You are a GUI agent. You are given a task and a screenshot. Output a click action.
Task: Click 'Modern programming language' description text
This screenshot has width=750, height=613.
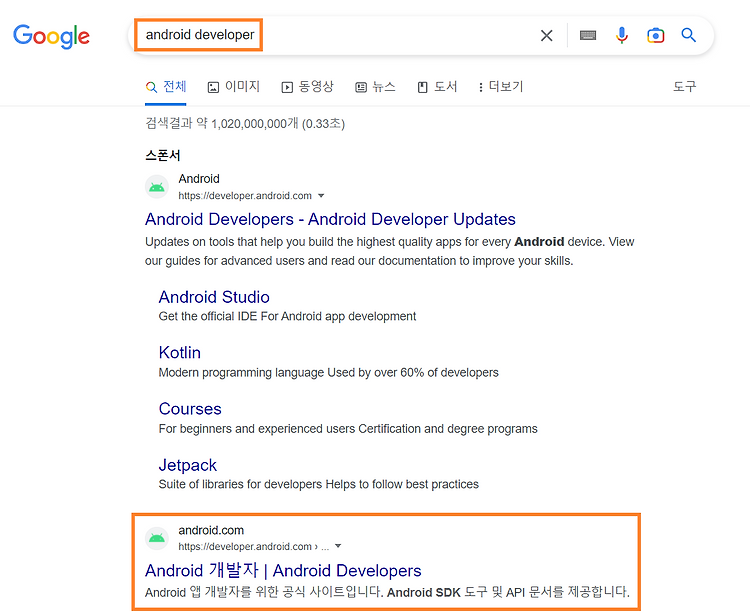[328, 372]
